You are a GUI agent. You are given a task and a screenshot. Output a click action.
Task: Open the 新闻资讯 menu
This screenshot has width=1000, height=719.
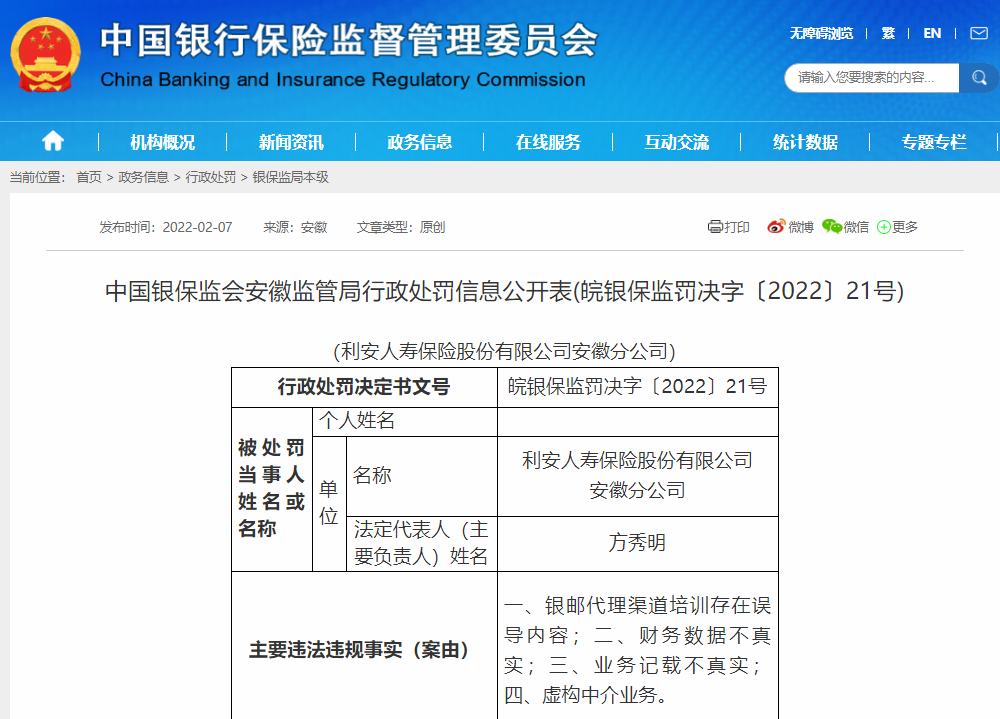[291, 142]
